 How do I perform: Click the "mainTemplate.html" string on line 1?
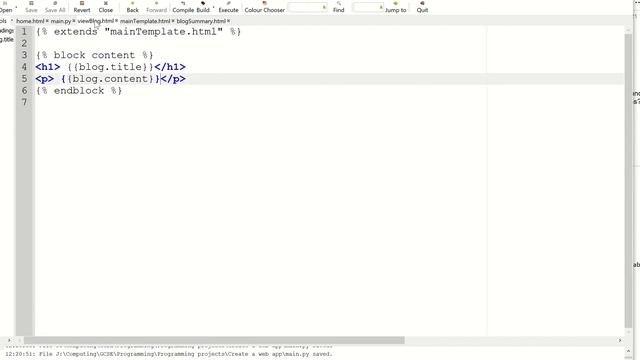pyautogui.click(x=164, y=32)
